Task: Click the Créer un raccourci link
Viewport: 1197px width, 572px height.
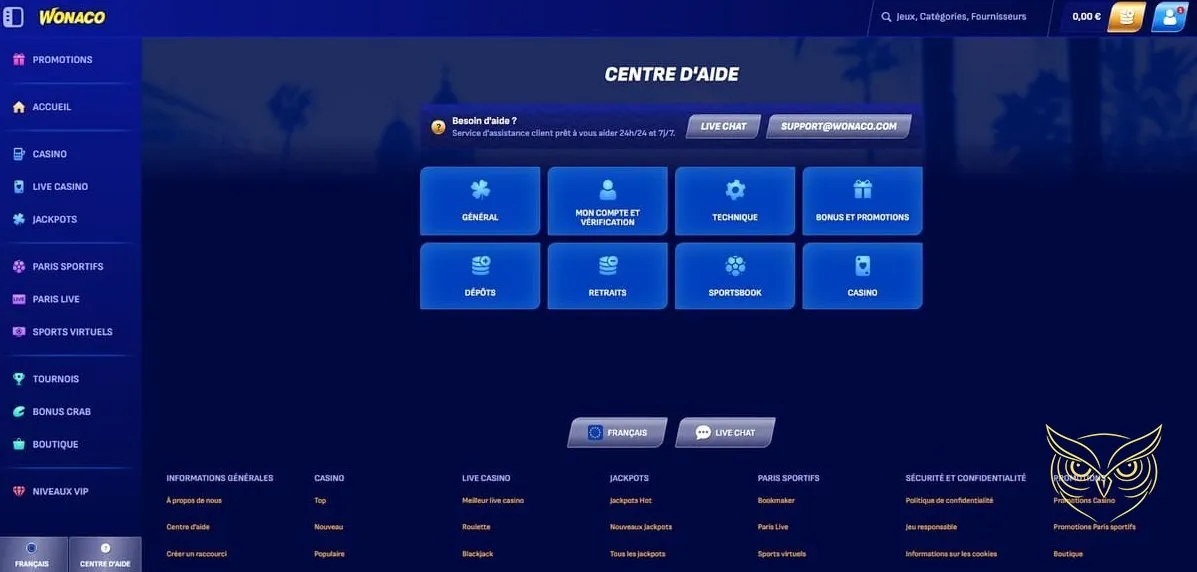Action: (x=196, y=554)
